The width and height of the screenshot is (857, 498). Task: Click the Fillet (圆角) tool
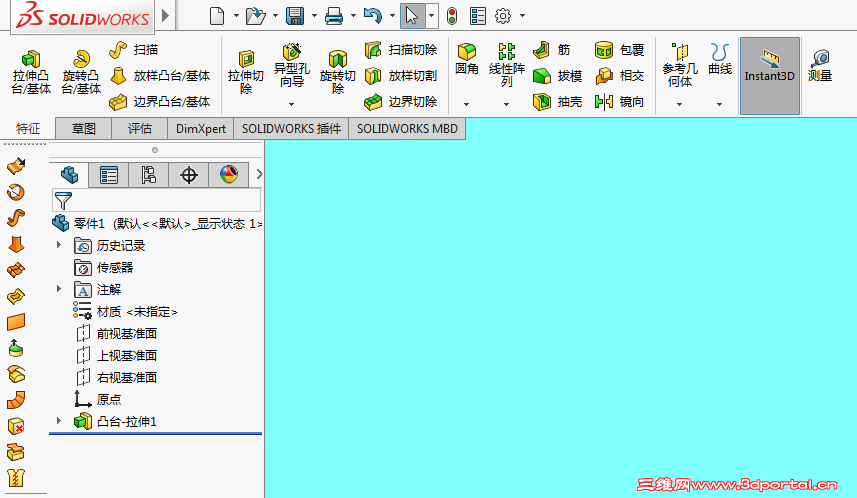467,59
